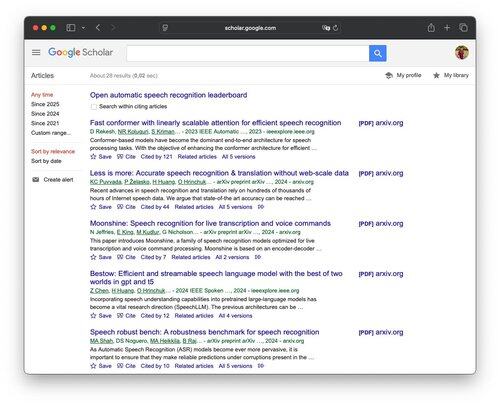Open arxiv PDF for Fast conformer paper

[381, 123]
